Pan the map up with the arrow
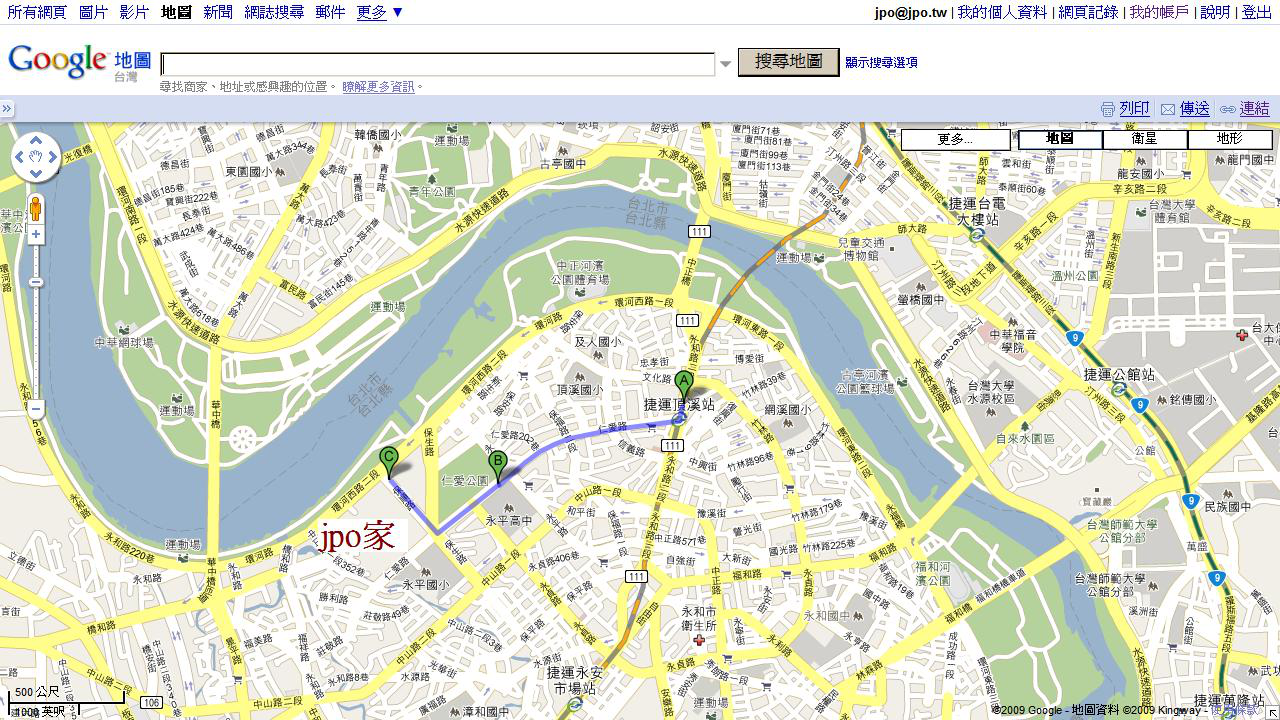Viewport: 1280px width, 720px height. click(36, 141)
